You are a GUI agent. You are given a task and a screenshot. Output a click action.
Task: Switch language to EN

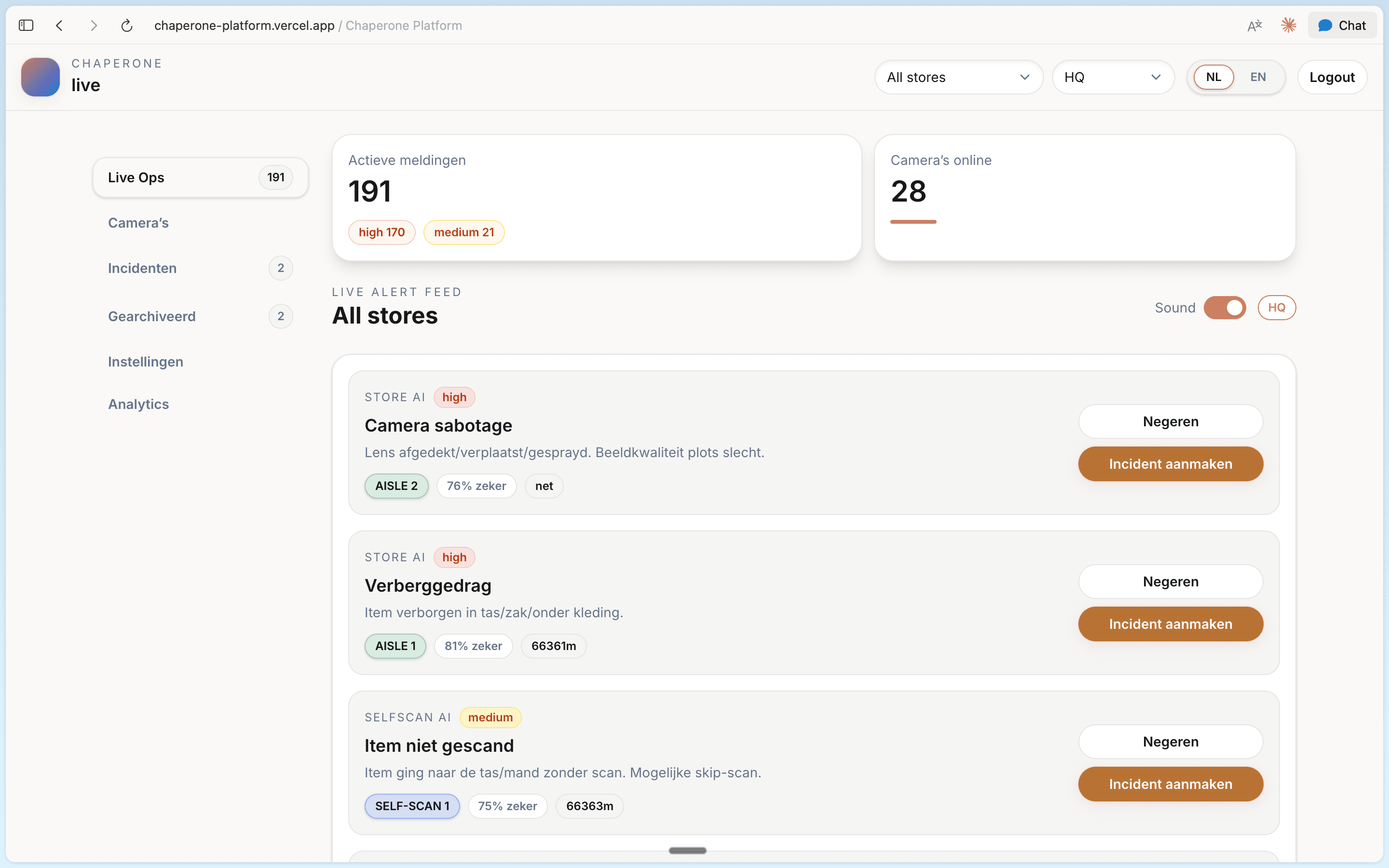click(1257, 76)
